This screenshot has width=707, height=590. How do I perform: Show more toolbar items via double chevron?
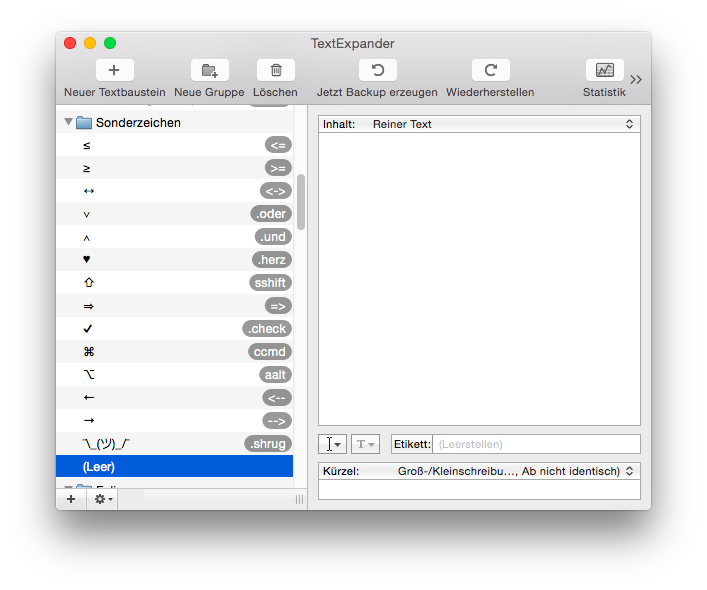click(636, 79)
